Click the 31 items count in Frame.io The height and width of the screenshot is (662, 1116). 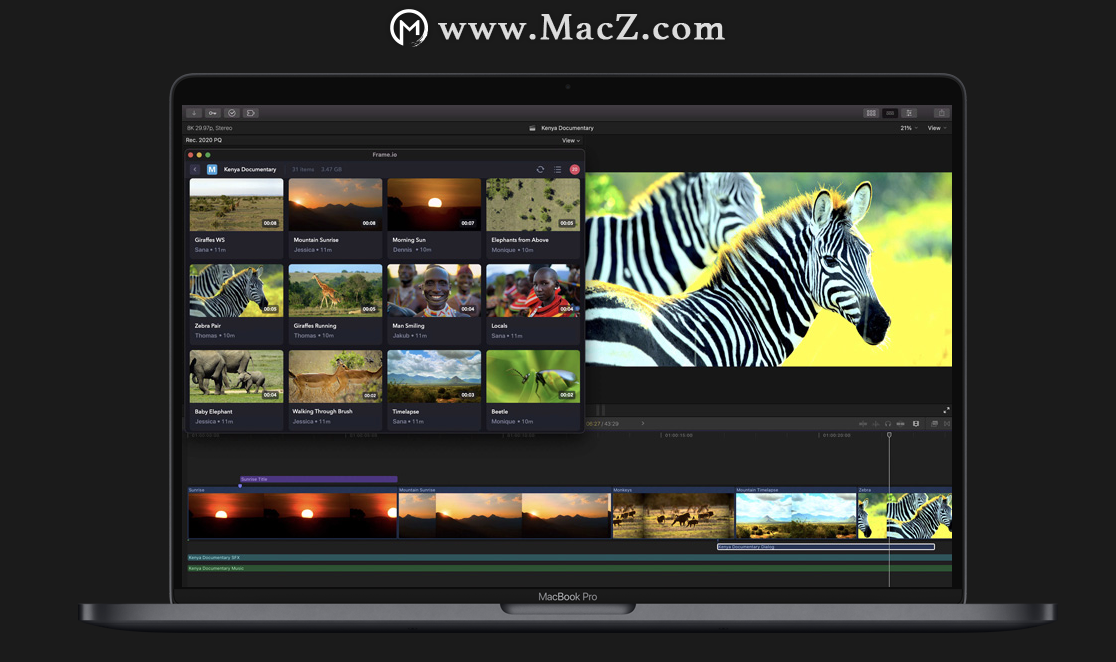click(x=303, y=169)
